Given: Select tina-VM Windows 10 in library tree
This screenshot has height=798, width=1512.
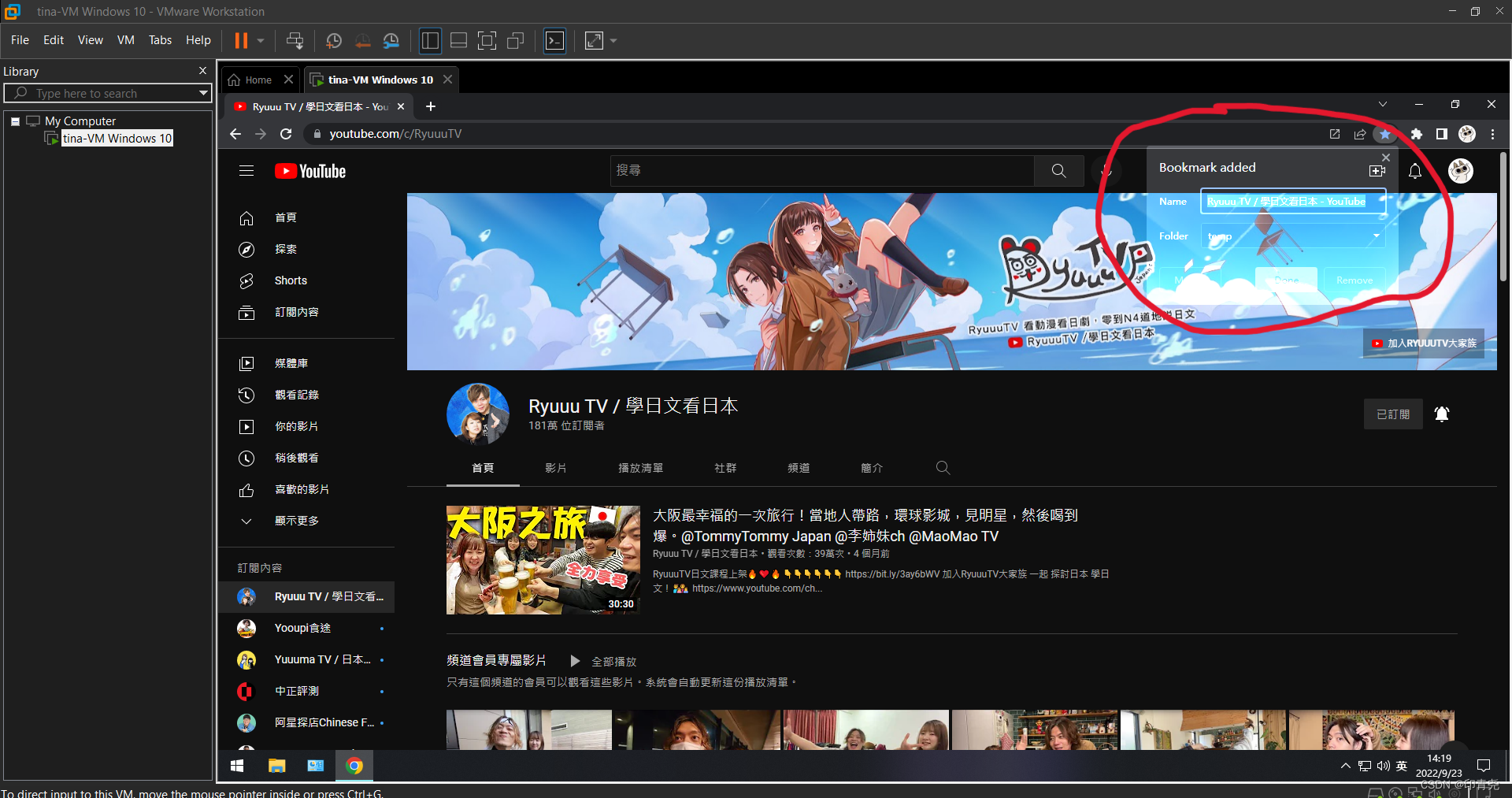Looking at the screenshot, I should coord(117,139).
